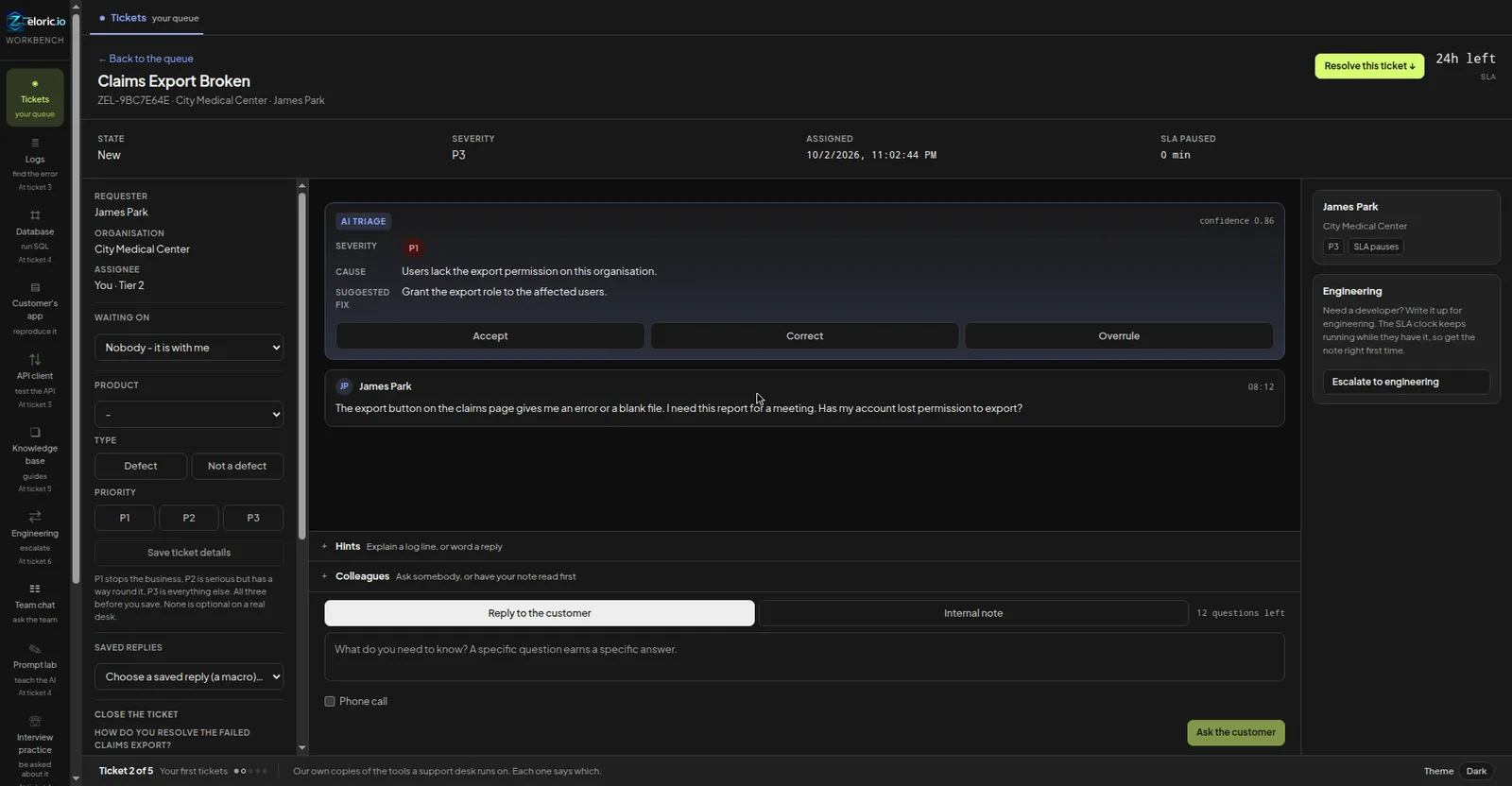Mark ticket type as Not a defect
The width and height of the screenshot is (1512, 786).
point(237,466)
